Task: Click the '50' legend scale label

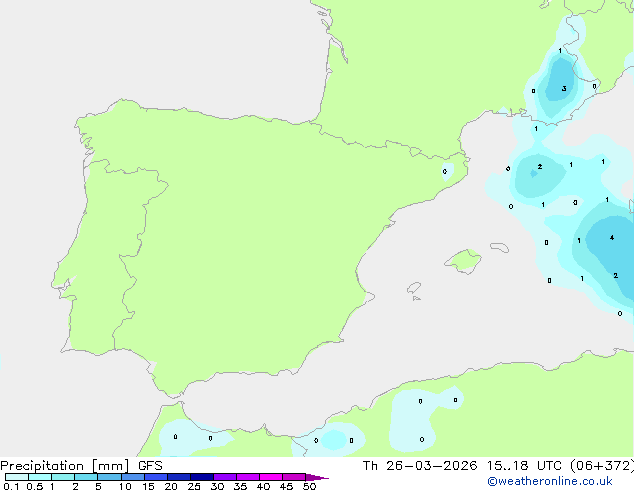Action: tap(309, 486)
